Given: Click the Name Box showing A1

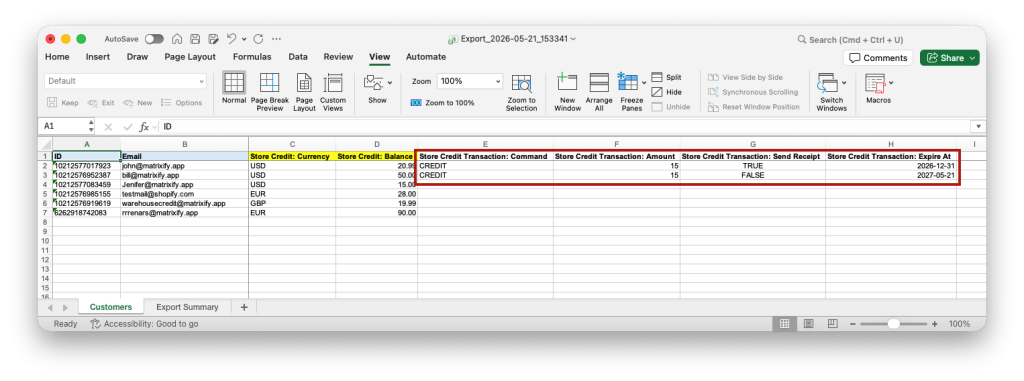Looking at the screenshot, I should pos(63,127).
